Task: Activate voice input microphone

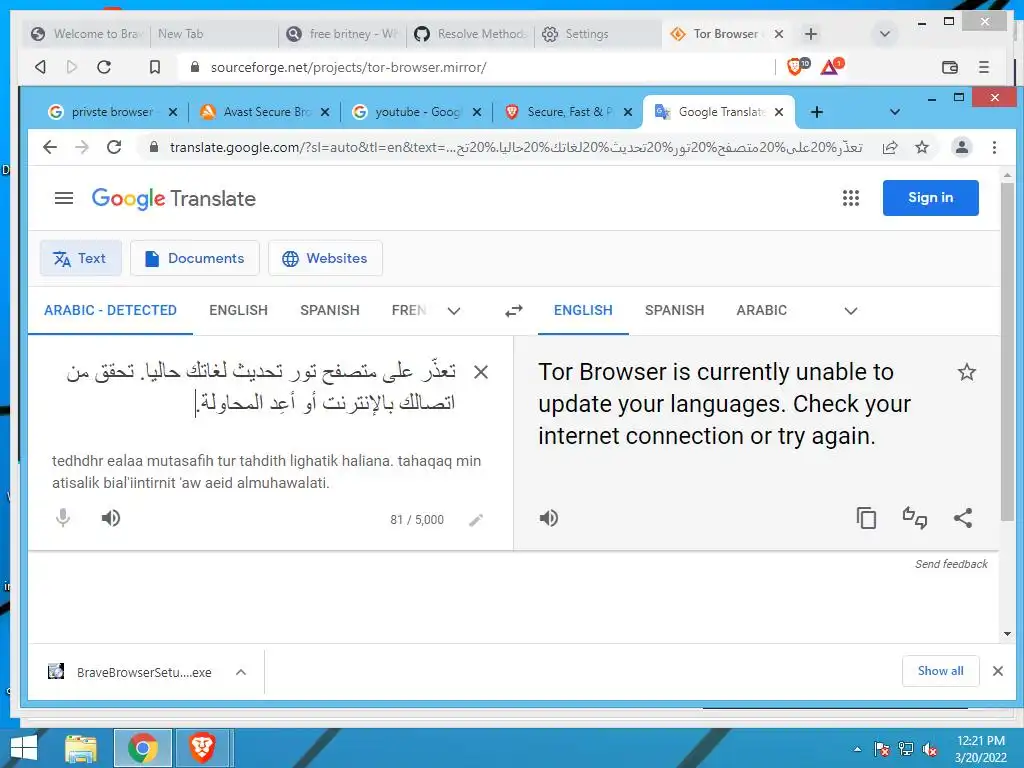Action: pyautogui.click(x=63, y=518)
